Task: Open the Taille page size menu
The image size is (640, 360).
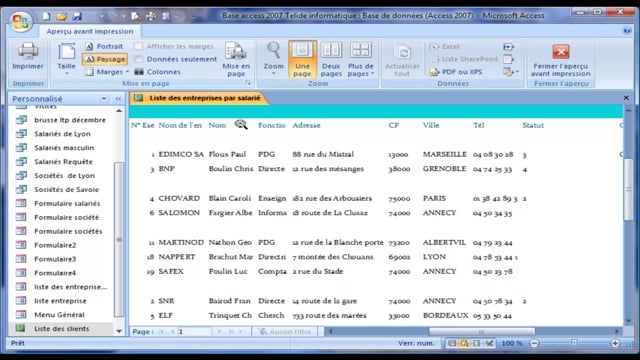Action: [67, 59]
